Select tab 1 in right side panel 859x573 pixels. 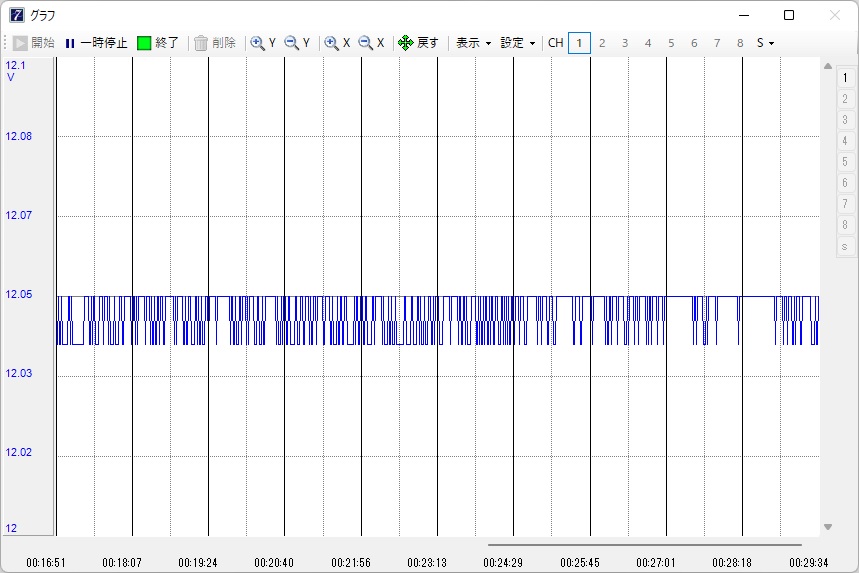(845, 77)
